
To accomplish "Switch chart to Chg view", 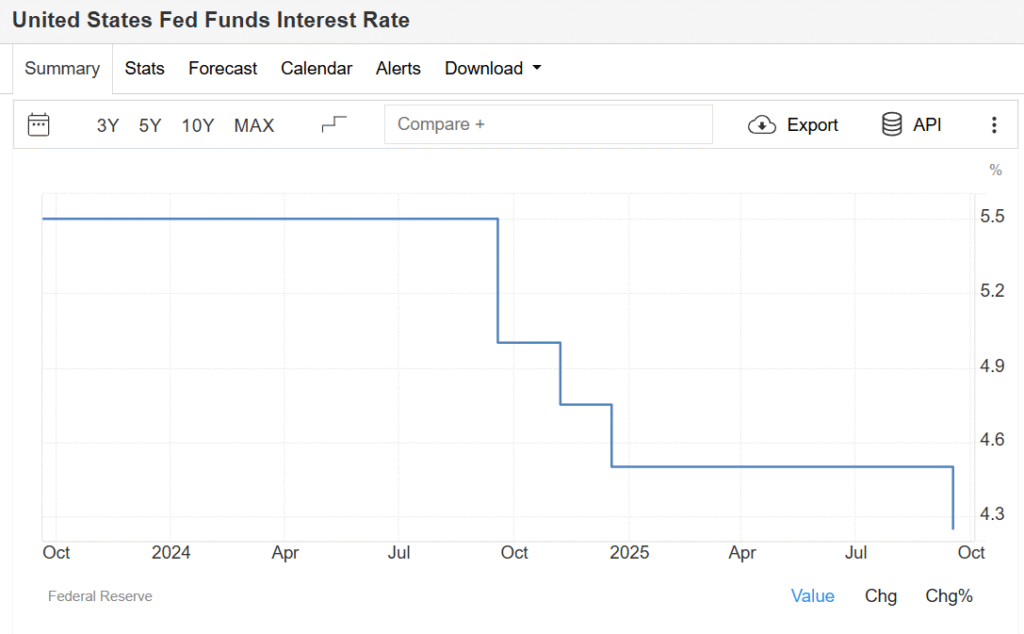I will pyautogui.click(x=881, y=596).
